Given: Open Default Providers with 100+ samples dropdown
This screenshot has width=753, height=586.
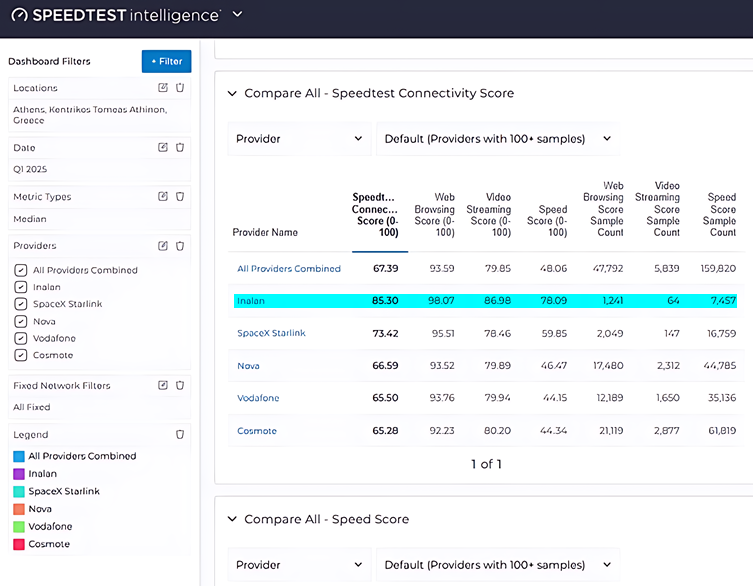Looking at the screenshot, I should [x=497, y=139].
